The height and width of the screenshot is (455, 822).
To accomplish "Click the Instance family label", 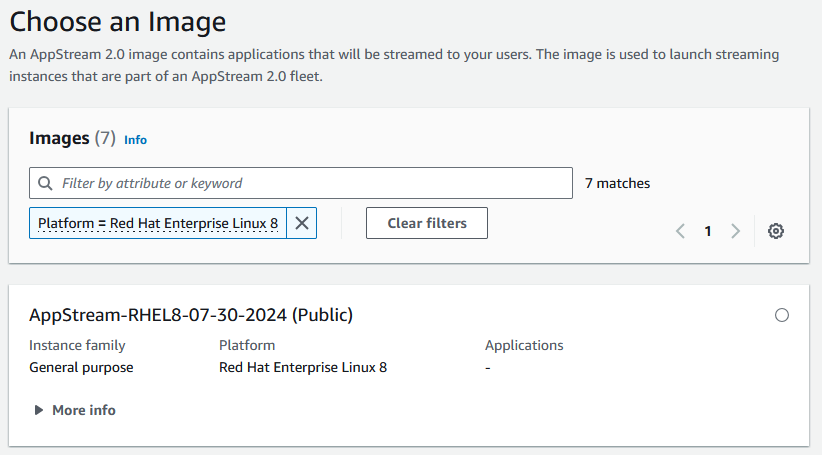I will [77, 345].
